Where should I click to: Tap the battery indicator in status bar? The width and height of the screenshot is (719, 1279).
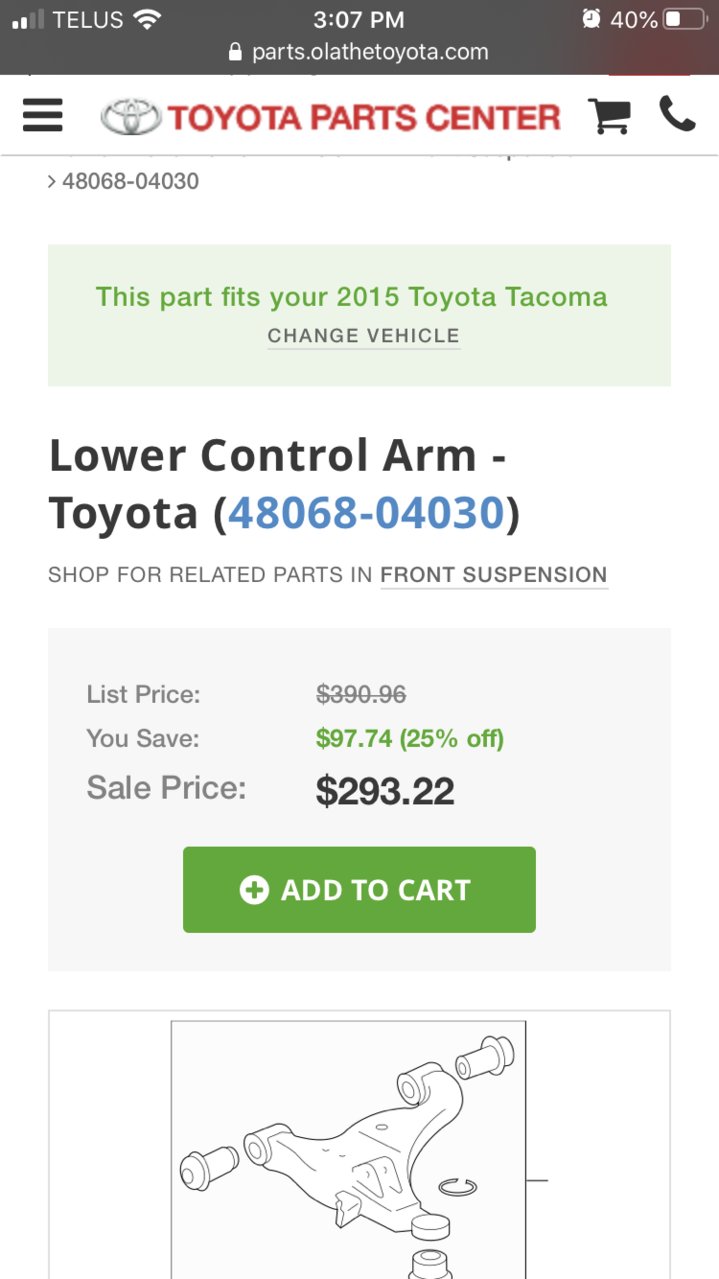[686, 19]
